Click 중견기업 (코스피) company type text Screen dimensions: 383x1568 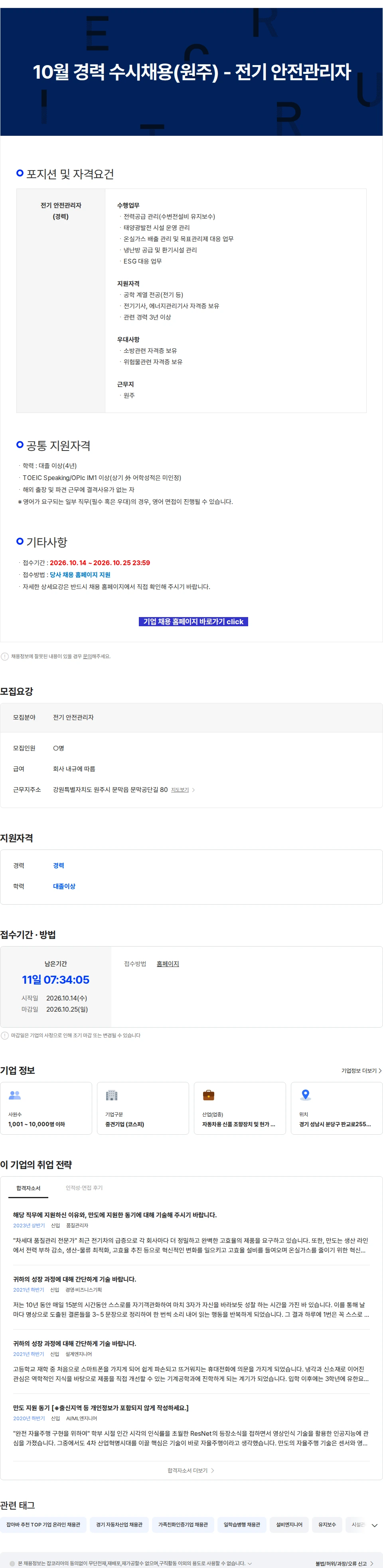tap(124, 1123)
